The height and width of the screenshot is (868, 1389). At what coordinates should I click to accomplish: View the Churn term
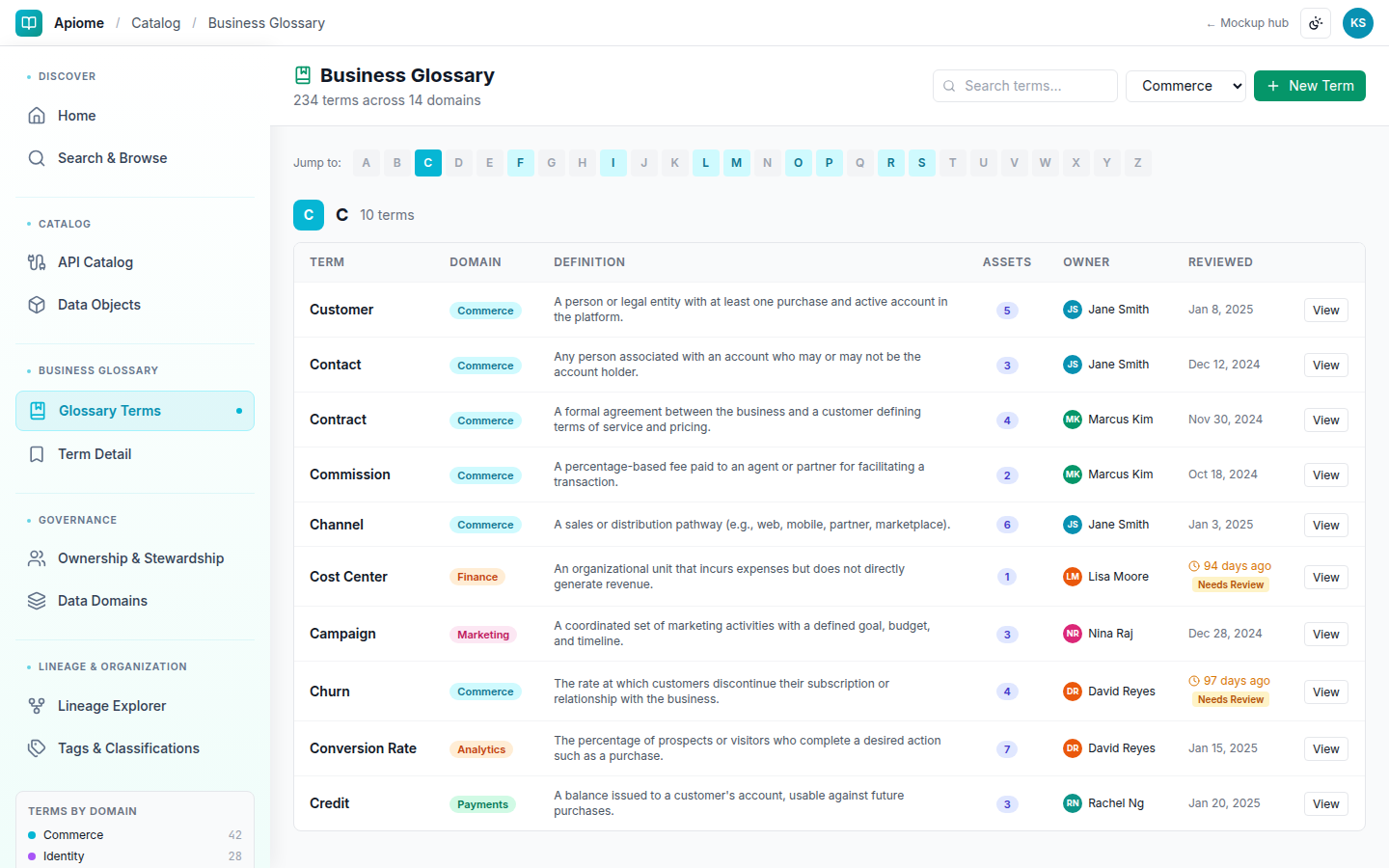point(1326,692)
